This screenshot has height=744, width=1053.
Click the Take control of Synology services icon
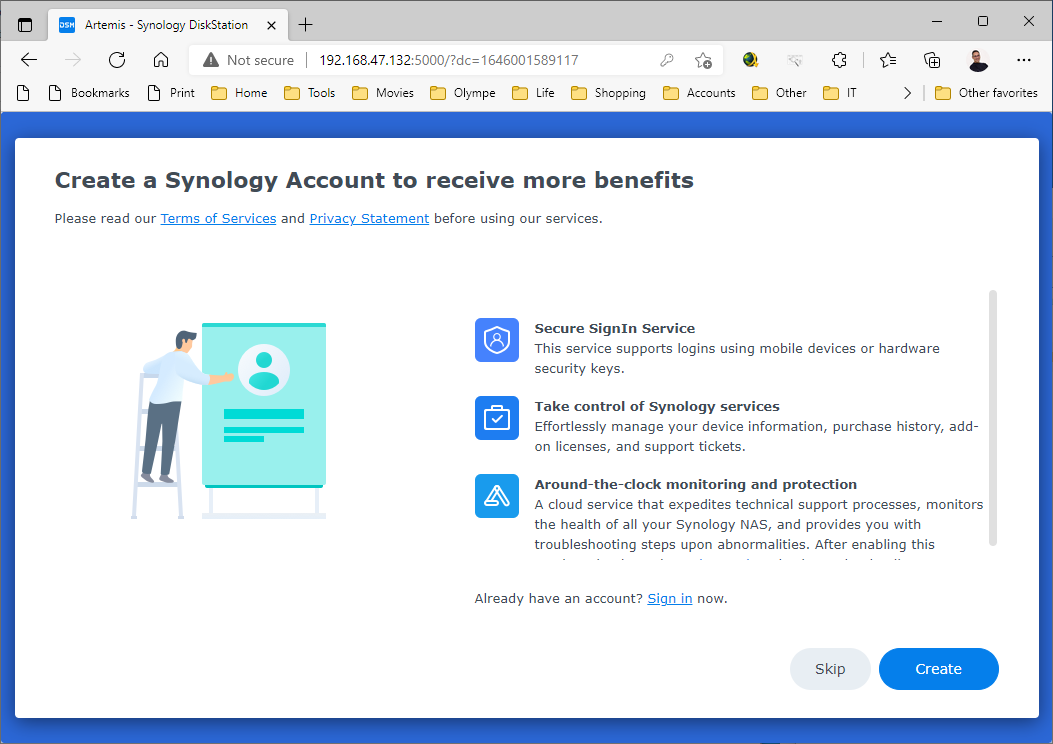[x=497, y=418]
